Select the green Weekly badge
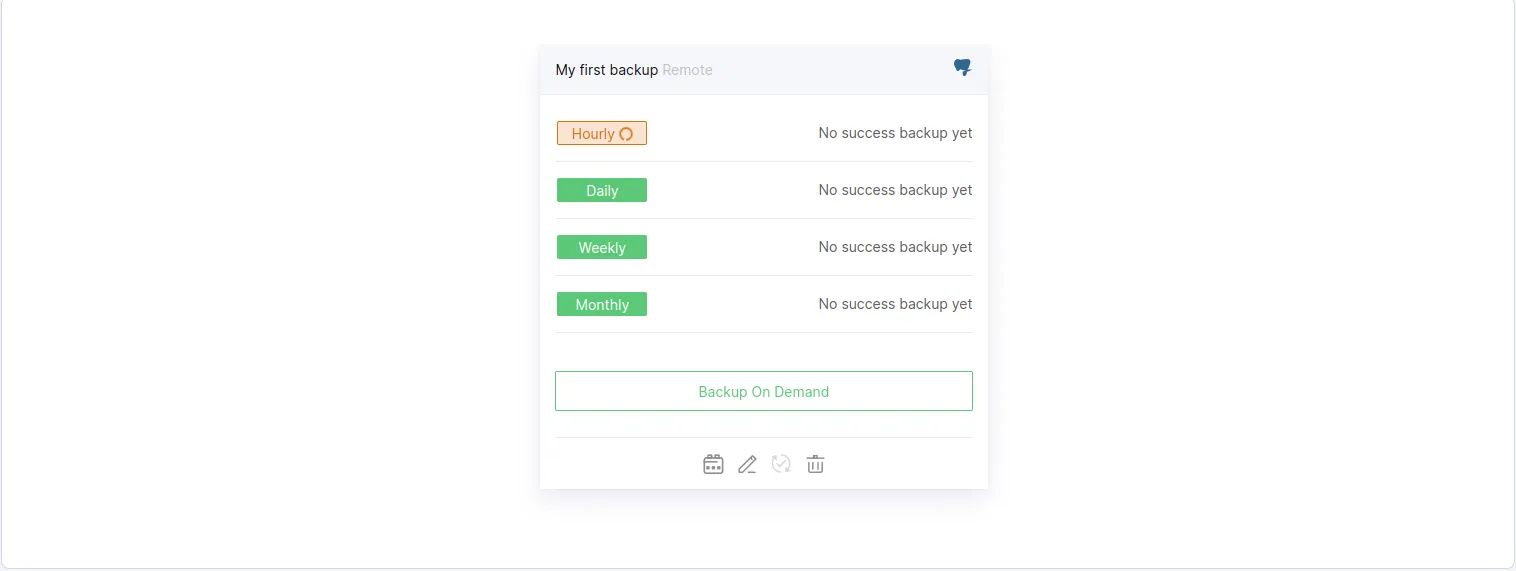The width and height of the screenshot is (1516, 571). [x=602, y=247]
